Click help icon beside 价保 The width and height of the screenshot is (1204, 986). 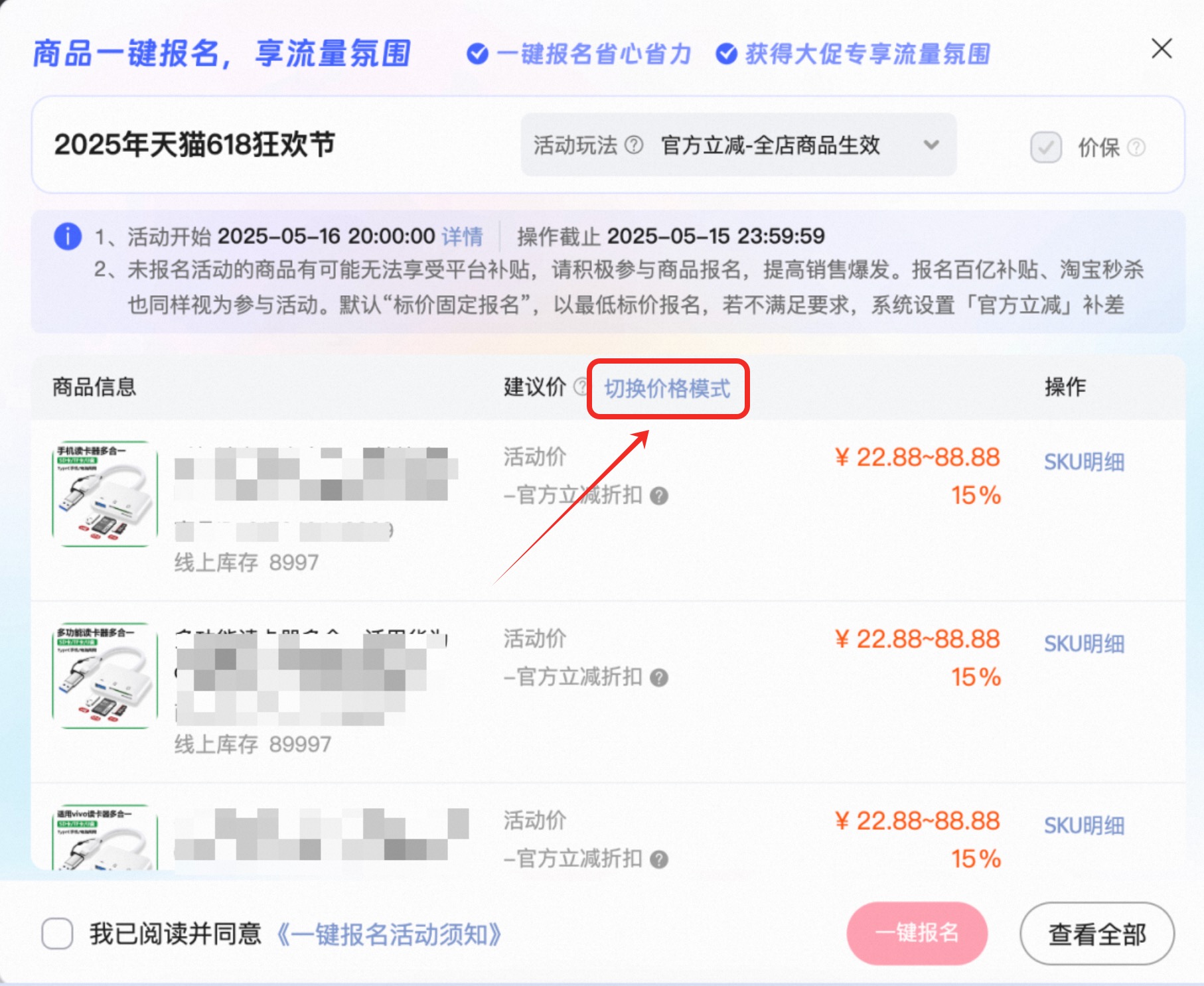coord(1136,147)
